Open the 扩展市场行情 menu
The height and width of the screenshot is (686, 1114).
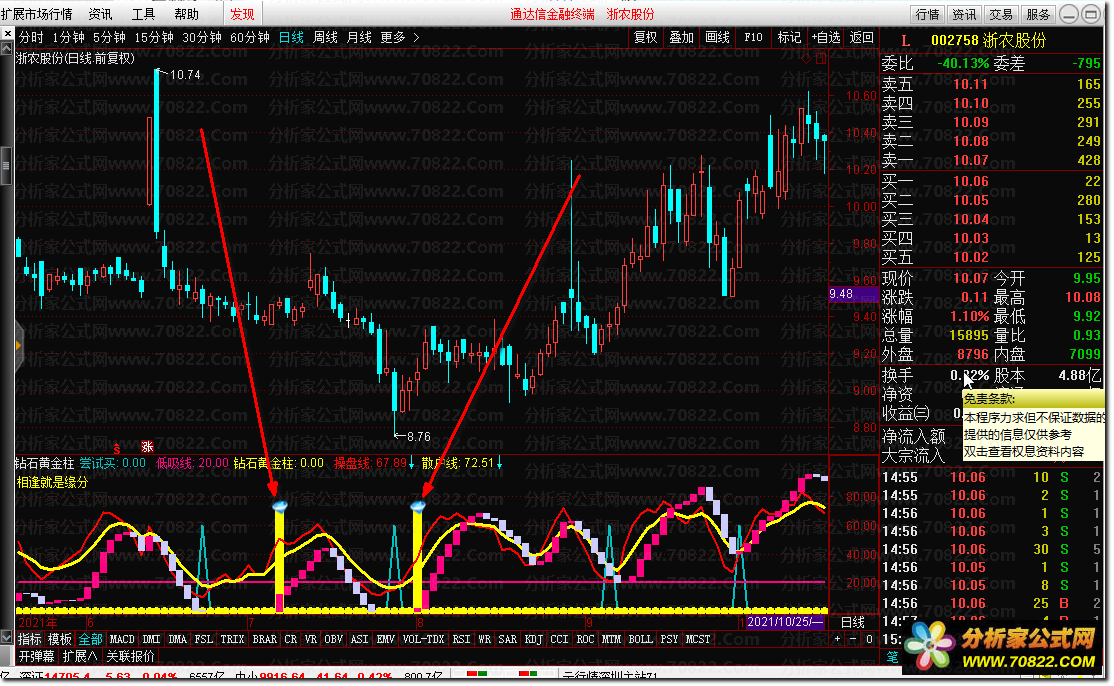tap(37, 14)
